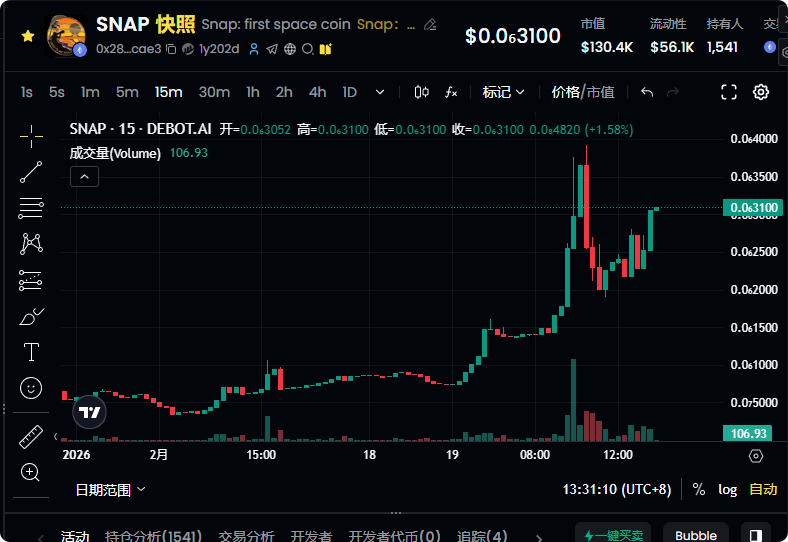Open the SNAP token avatar image

coord(66,36)
